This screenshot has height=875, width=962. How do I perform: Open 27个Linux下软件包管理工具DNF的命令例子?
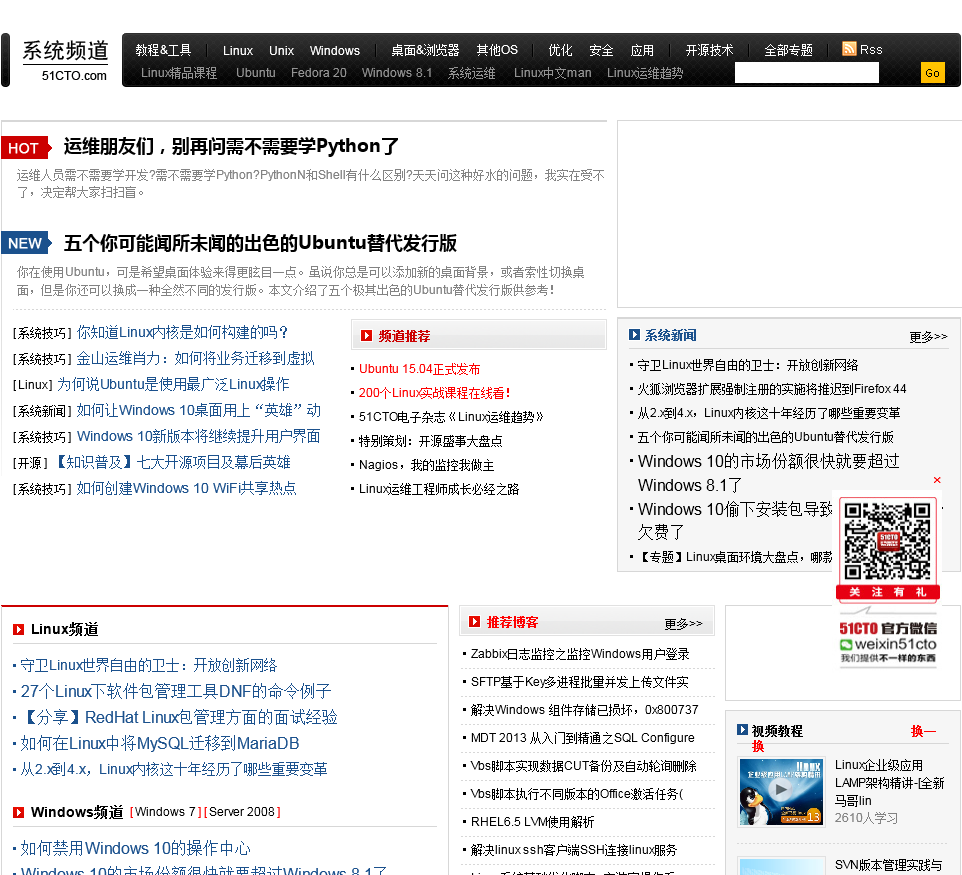(x=176, y=692)
